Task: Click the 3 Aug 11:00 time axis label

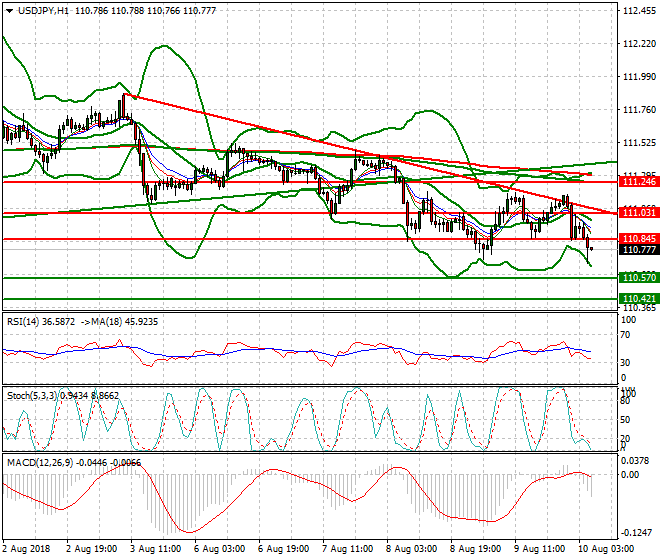Action: 156,549
